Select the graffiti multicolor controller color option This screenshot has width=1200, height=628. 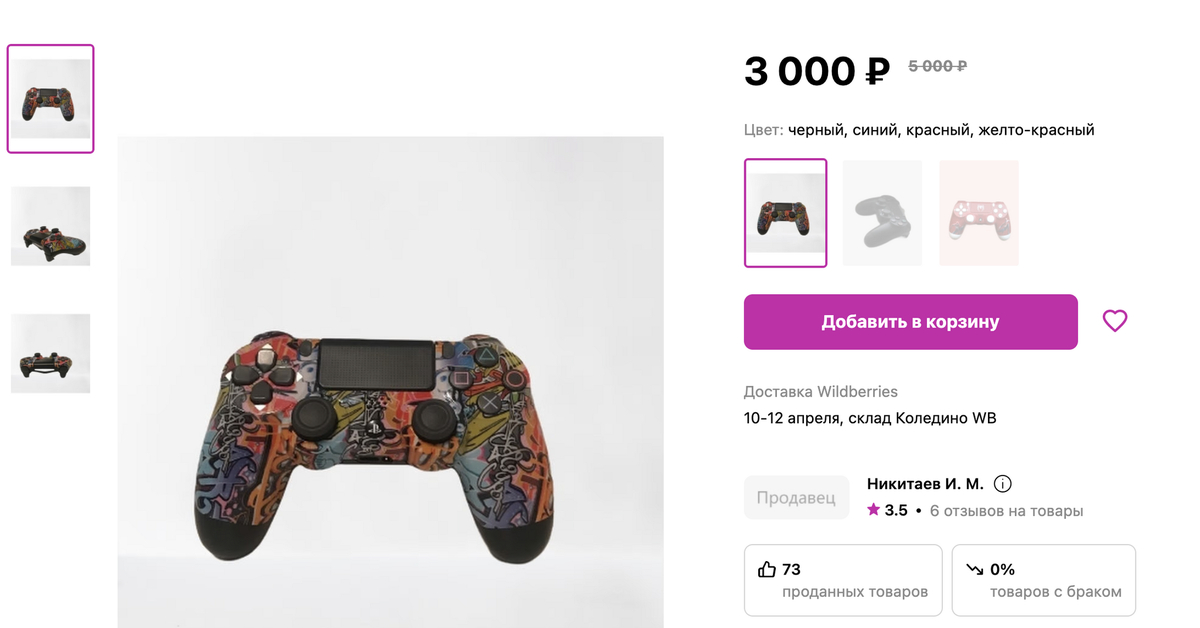(x=785, y=213)
